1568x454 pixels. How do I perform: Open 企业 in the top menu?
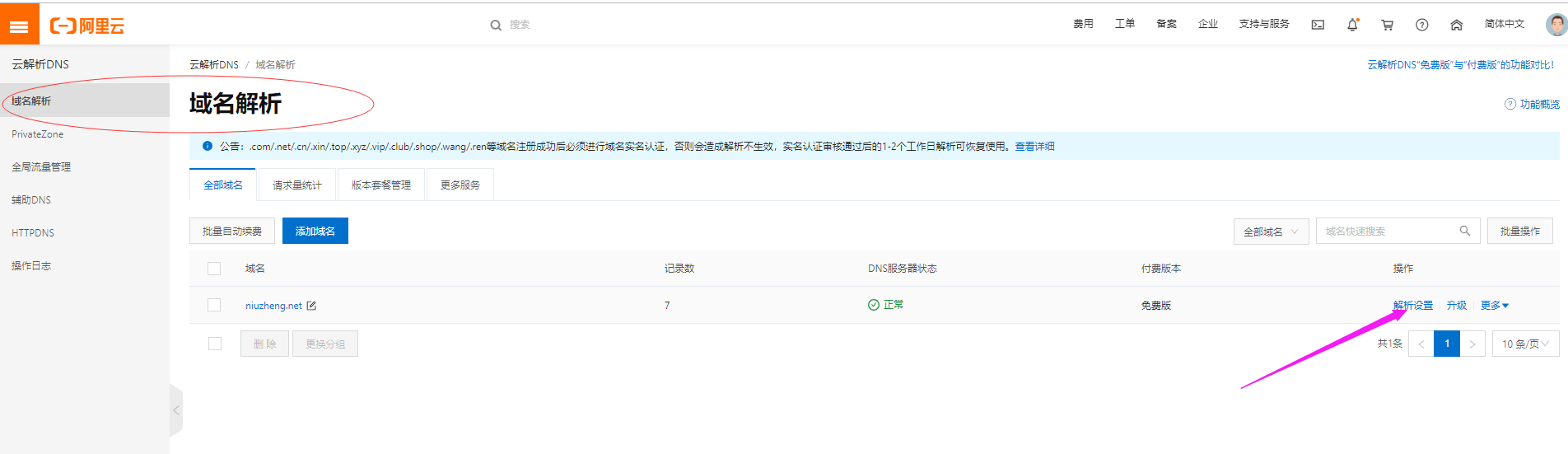coord(1208,24)
